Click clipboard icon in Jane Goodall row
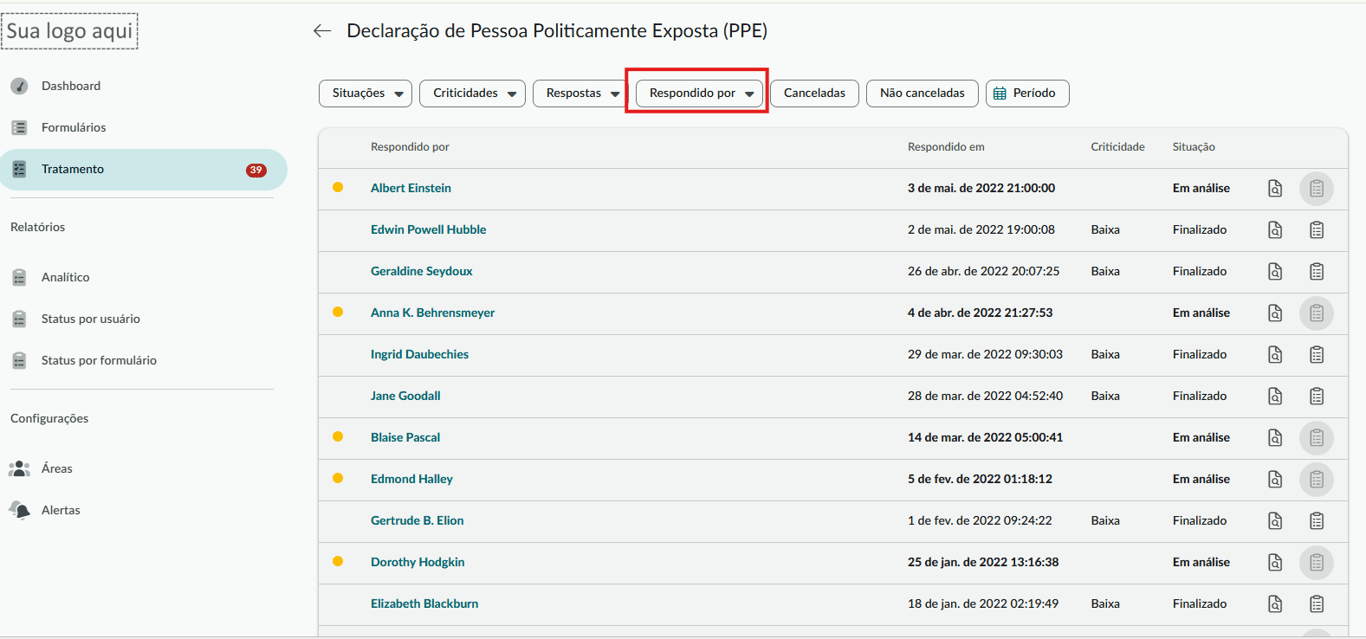1366x639 pixels. click(x=1316, y=396)
